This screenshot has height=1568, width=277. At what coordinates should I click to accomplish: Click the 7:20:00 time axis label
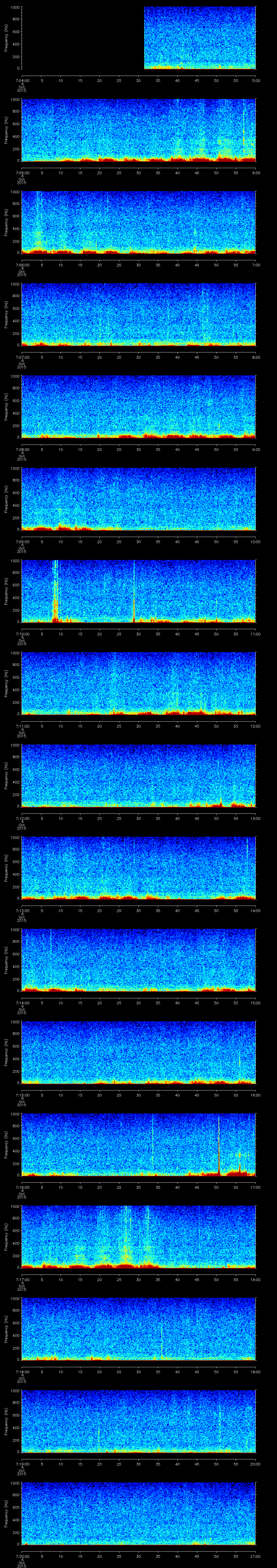click(x=21, y=1556)
